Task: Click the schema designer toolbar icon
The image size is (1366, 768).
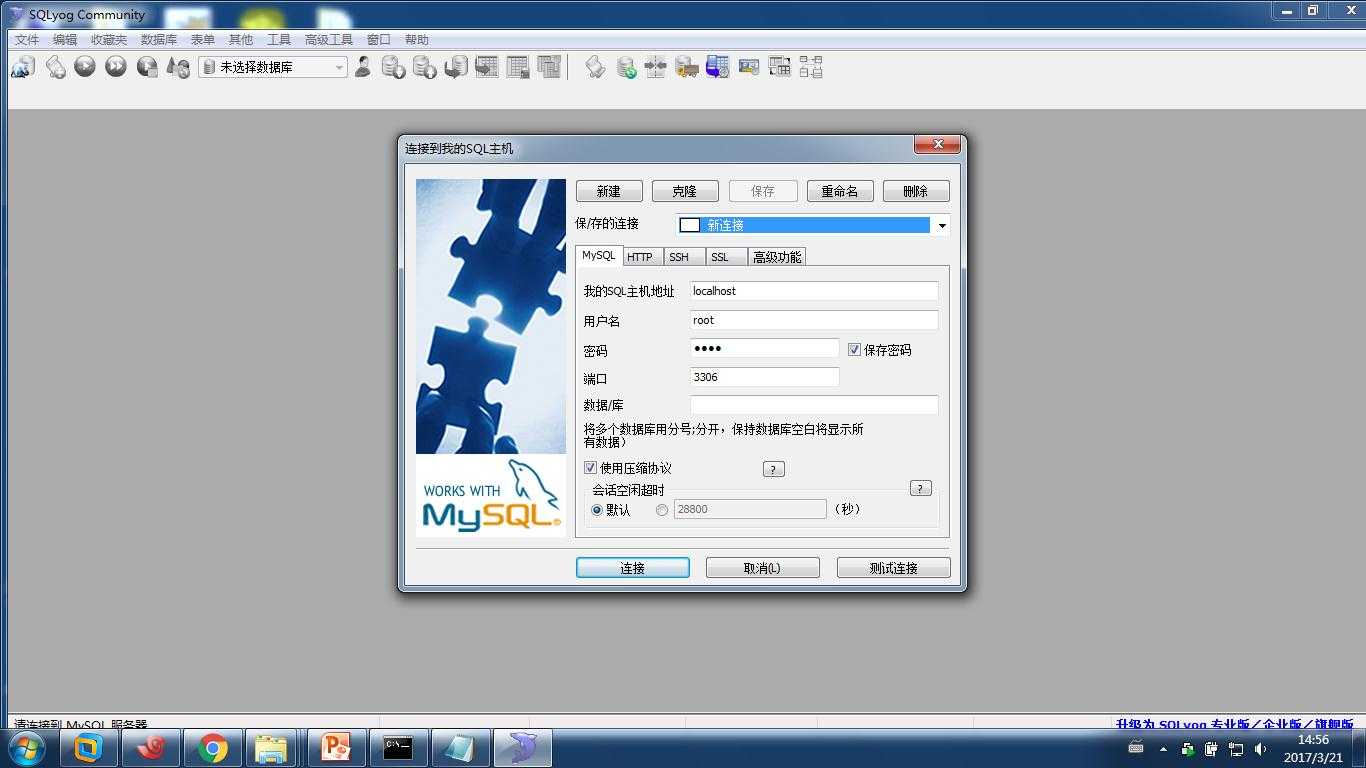Action: click(x=811, y=67)
